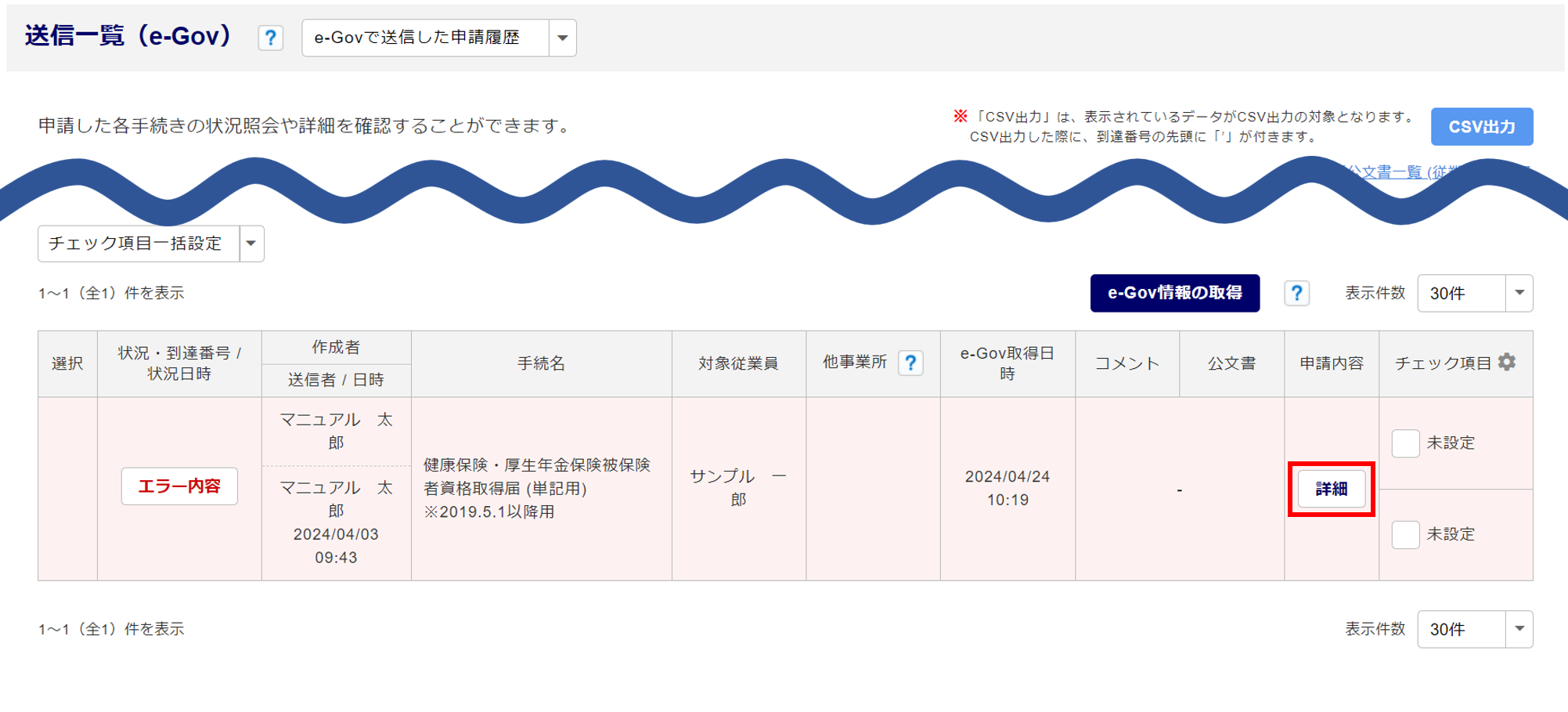Click the サンプル 一郎 employee cell
Viewport: 1568px width, 712px height.
tap(738, 488)
